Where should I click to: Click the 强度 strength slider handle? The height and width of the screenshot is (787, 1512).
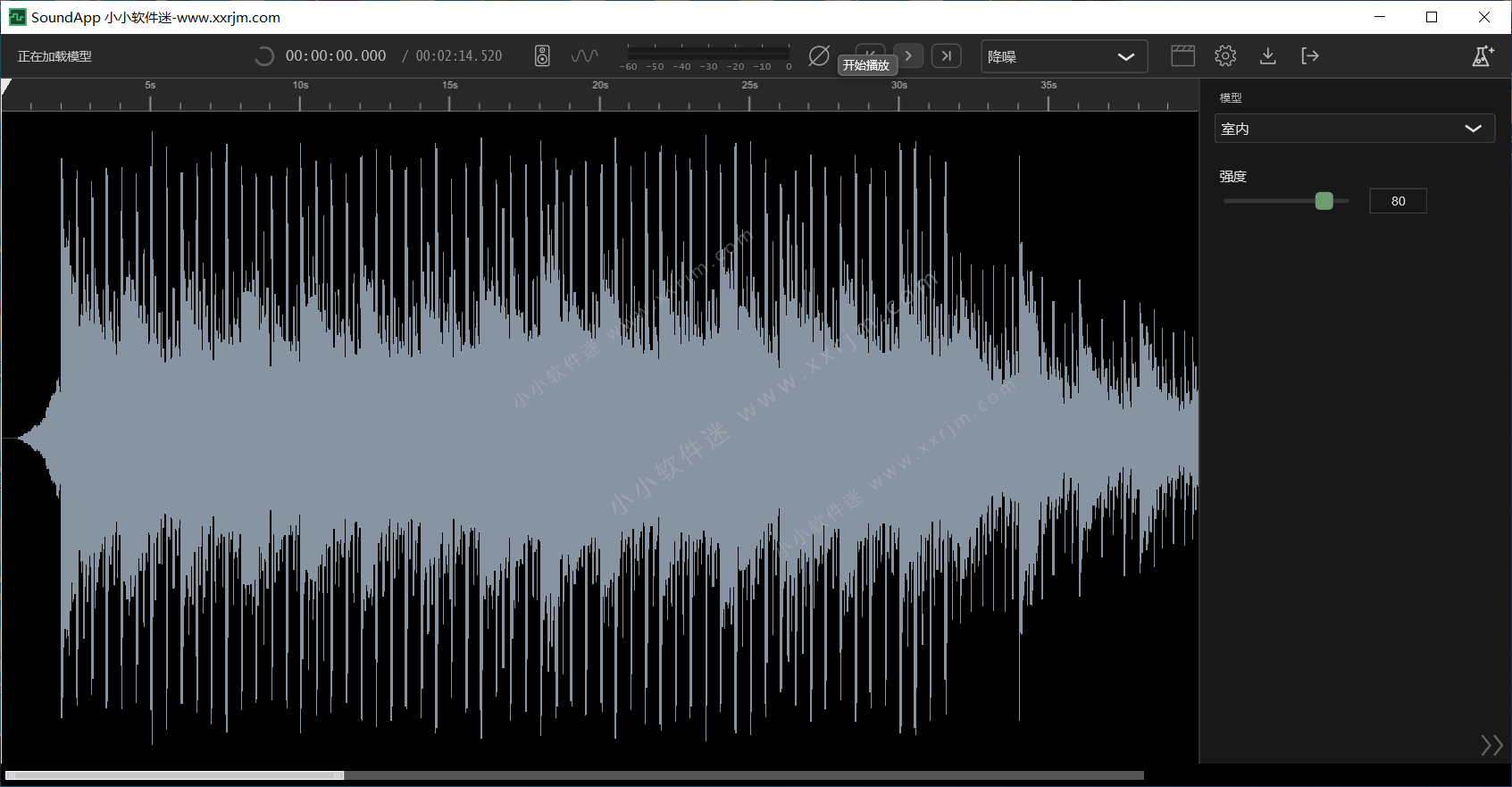[1324, 201]
